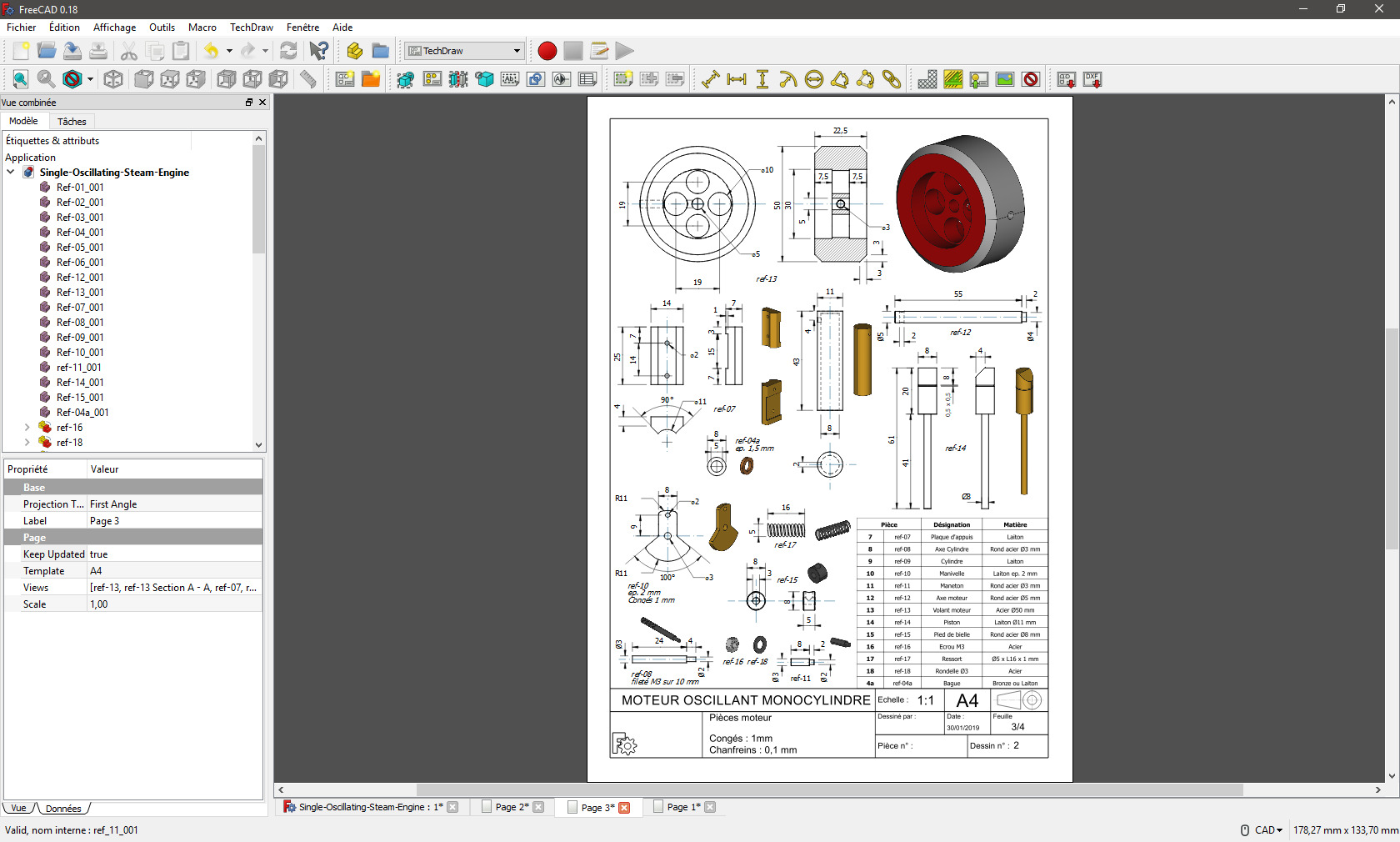Start macro recording with the red circle
Viewport: 1400px width, 842px height.
click(x=547, y=51)
